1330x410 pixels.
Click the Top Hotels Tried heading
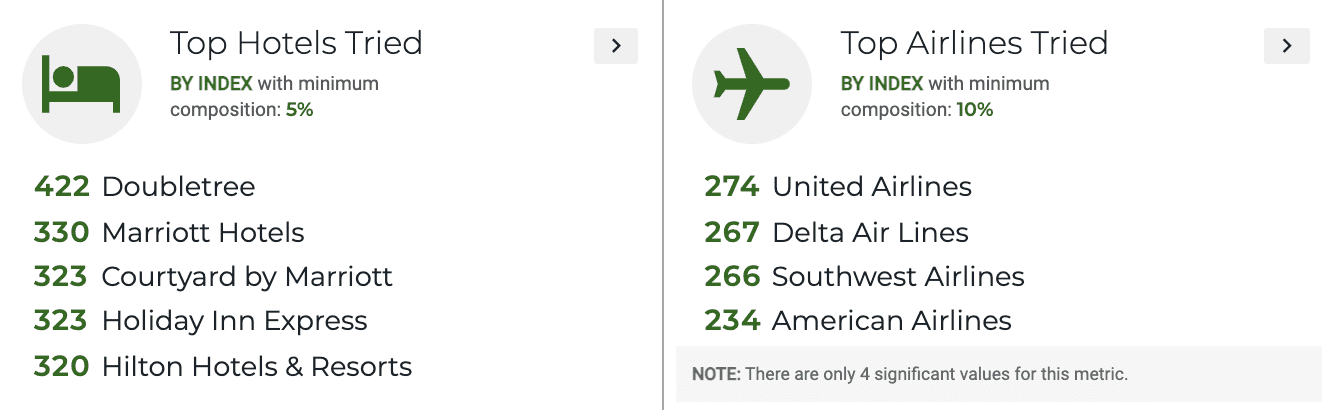click(x=296, y=43)
